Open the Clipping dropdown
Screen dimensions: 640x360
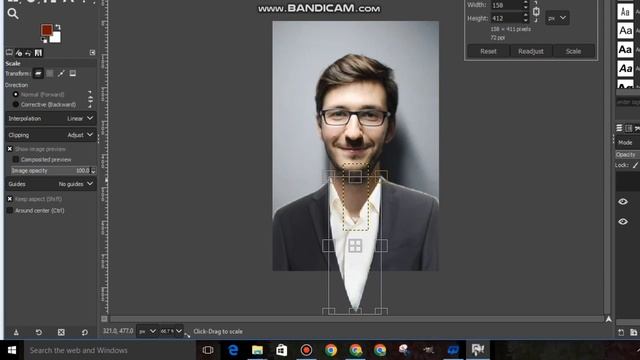(x=51, y=135)
